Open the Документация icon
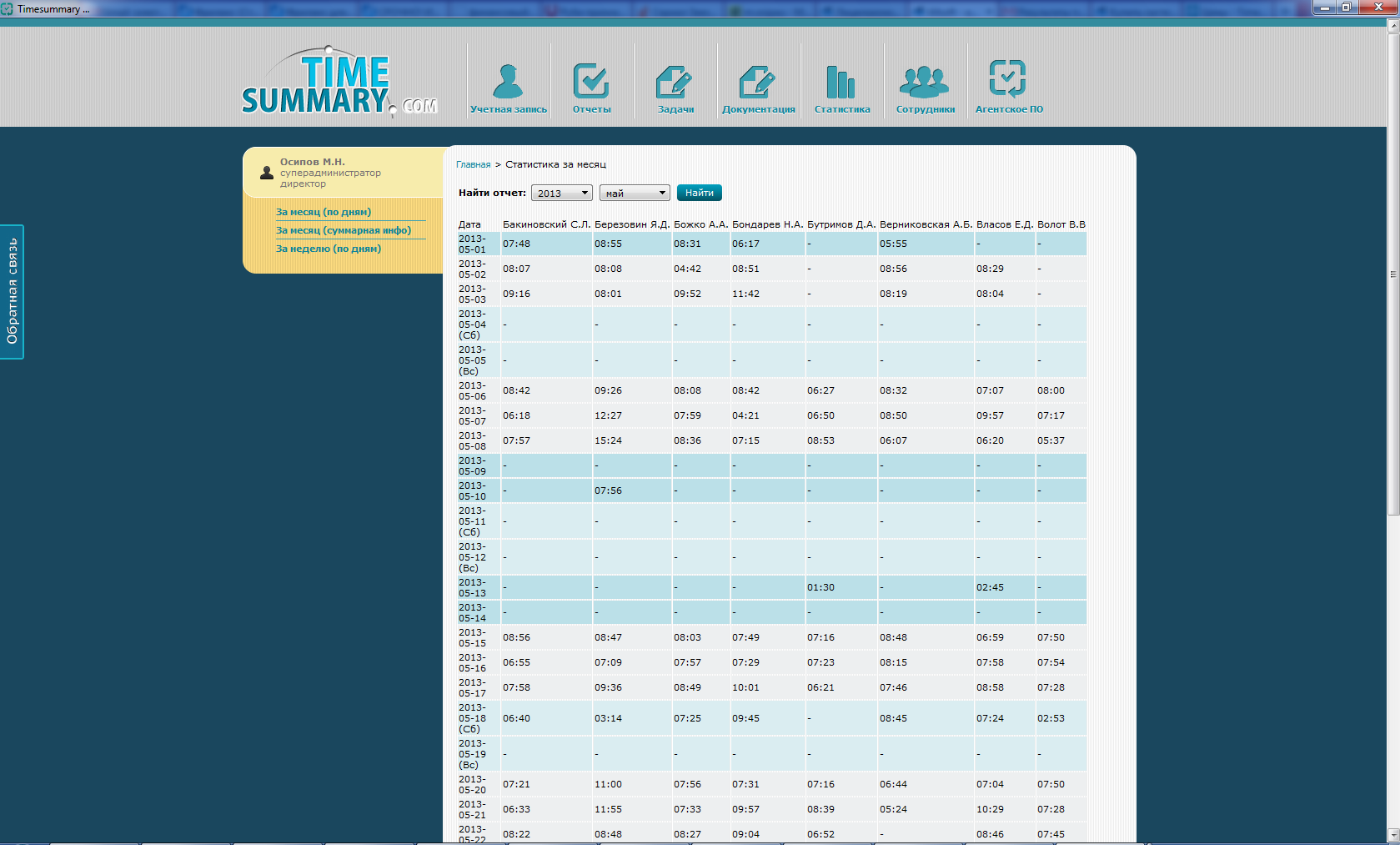This screenshot has width=1400, height=845. pyautogui.click(x=758, y=83)
